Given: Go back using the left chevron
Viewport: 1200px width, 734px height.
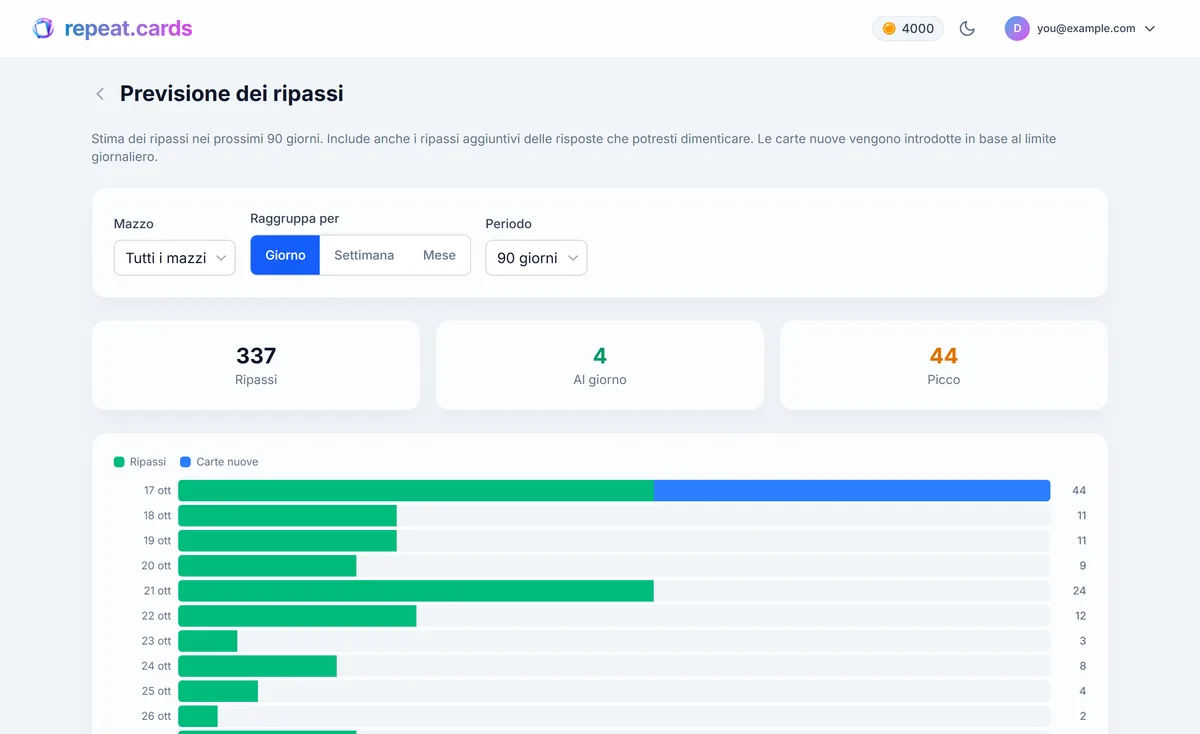Looking at the screenshot, I should [x=100, y=94].
